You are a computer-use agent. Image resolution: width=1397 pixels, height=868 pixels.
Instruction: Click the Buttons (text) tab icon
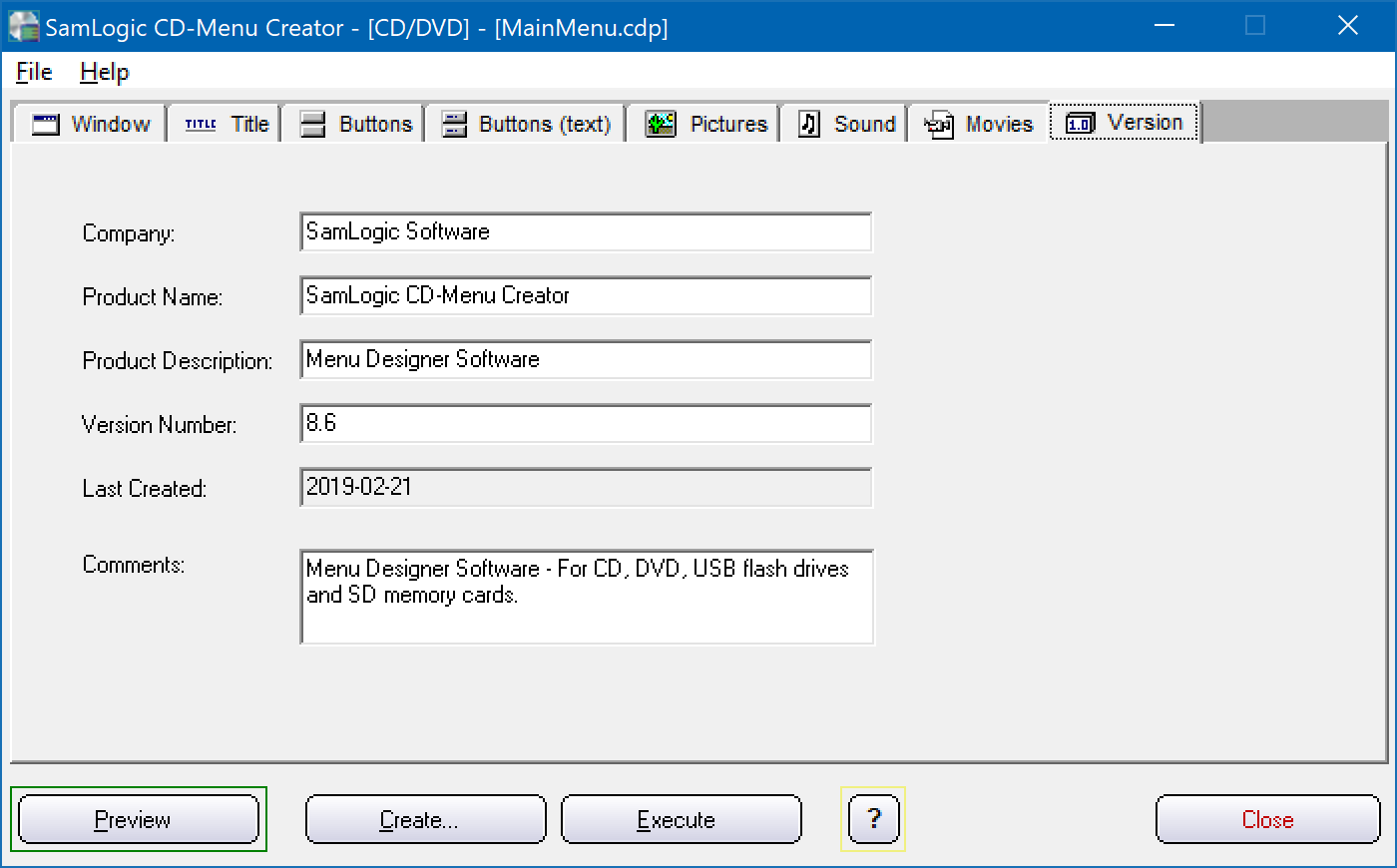click(454, 125)
